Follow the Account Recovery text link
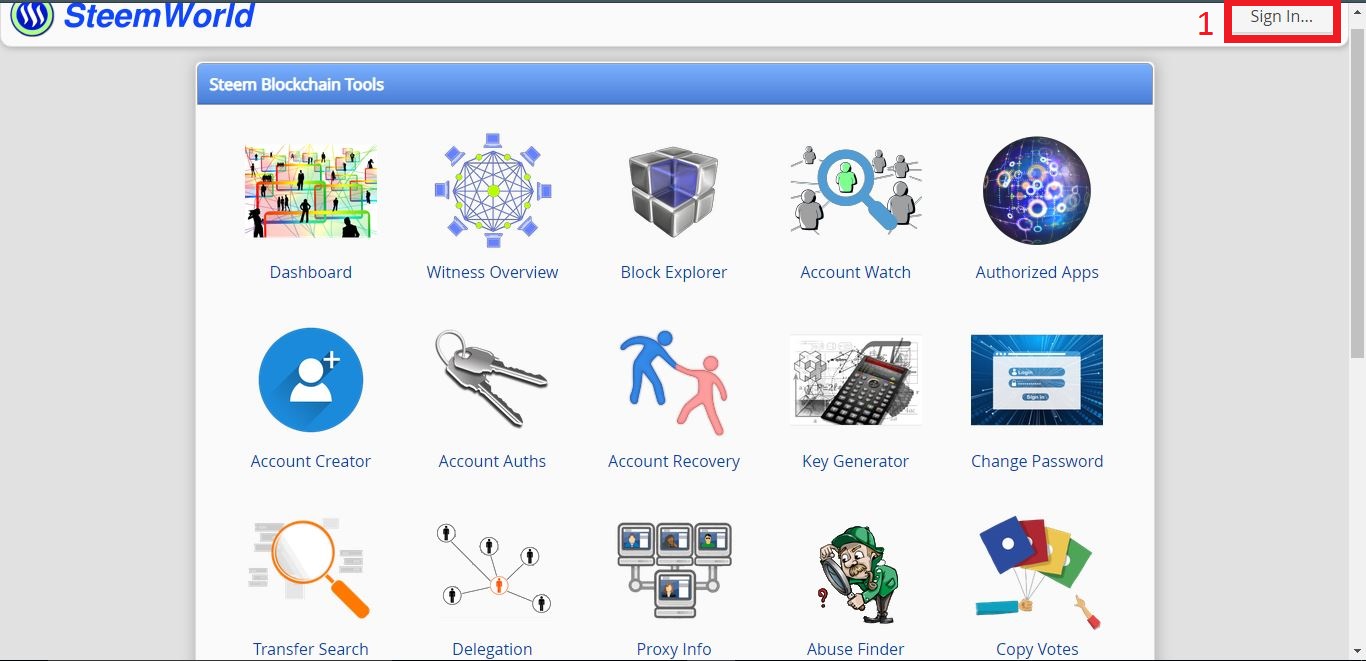The width and height of the screenshot is (1366, 661). pos(673,461)
